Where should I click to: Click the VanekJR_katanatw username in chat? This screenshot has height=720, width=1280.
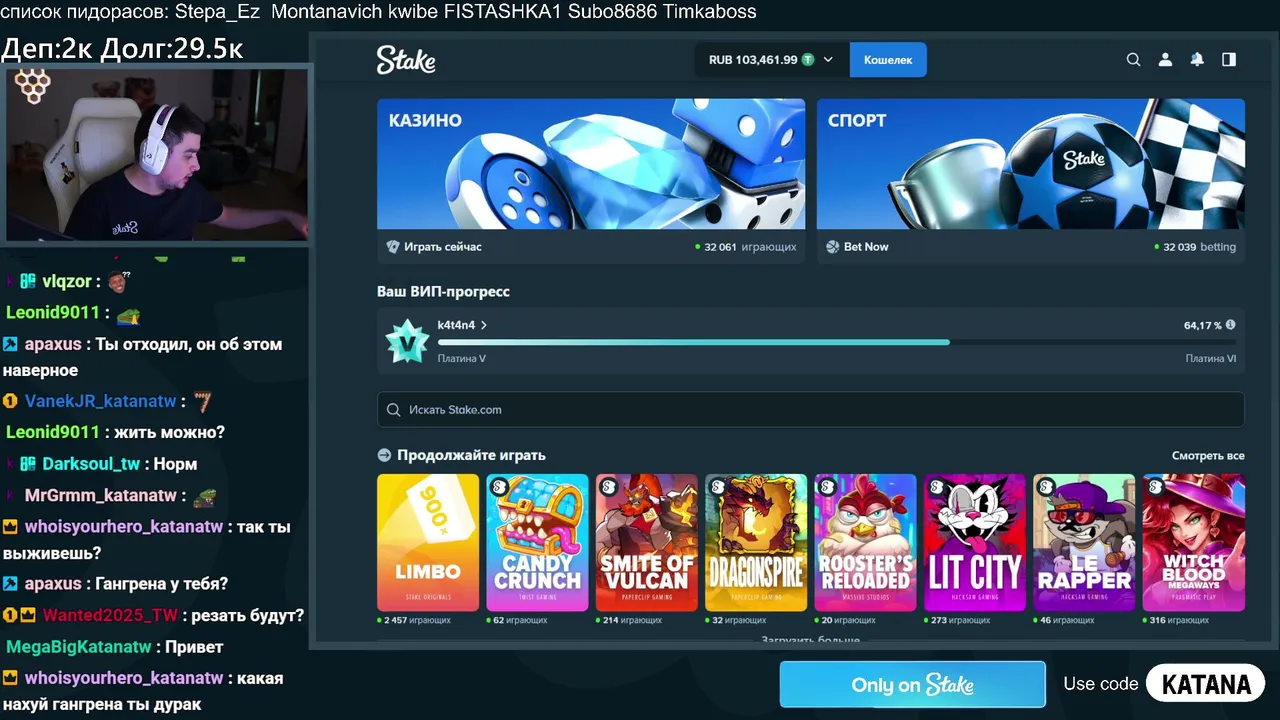100,401
